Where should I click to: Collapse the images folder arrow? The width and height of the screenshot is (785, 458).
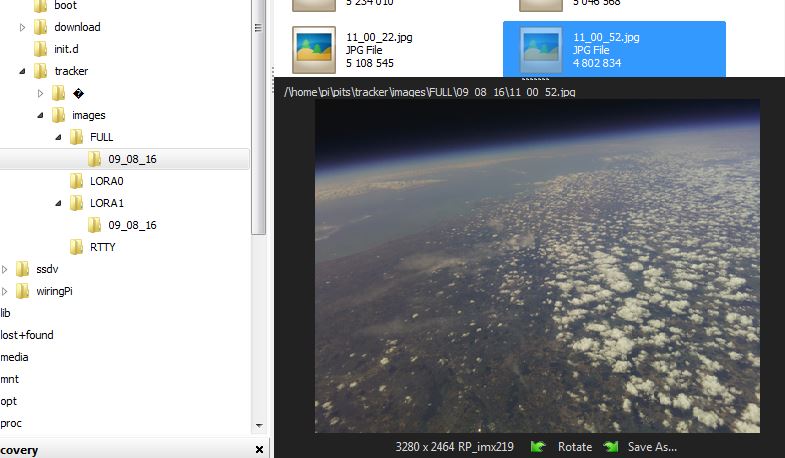[x=40, y=115]
